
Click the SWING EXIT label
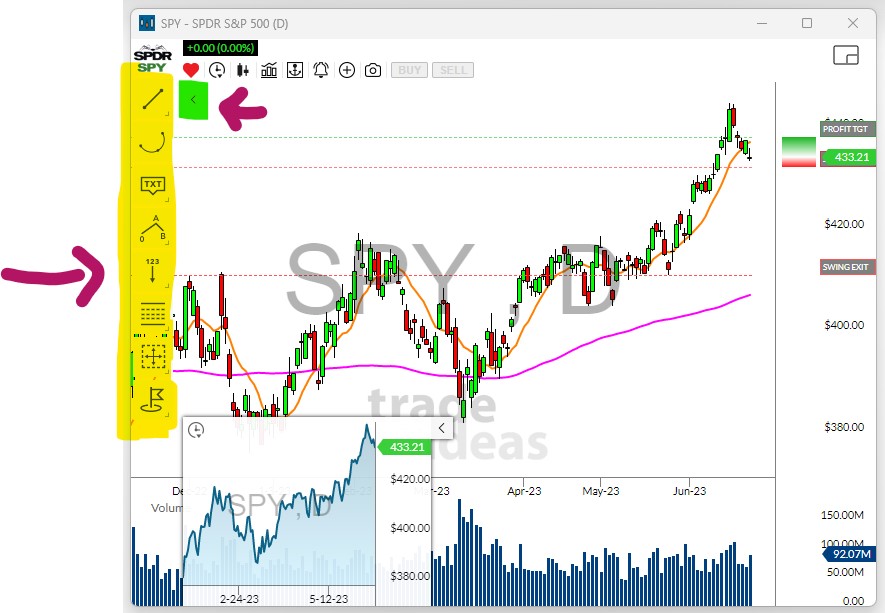point(847,267)
